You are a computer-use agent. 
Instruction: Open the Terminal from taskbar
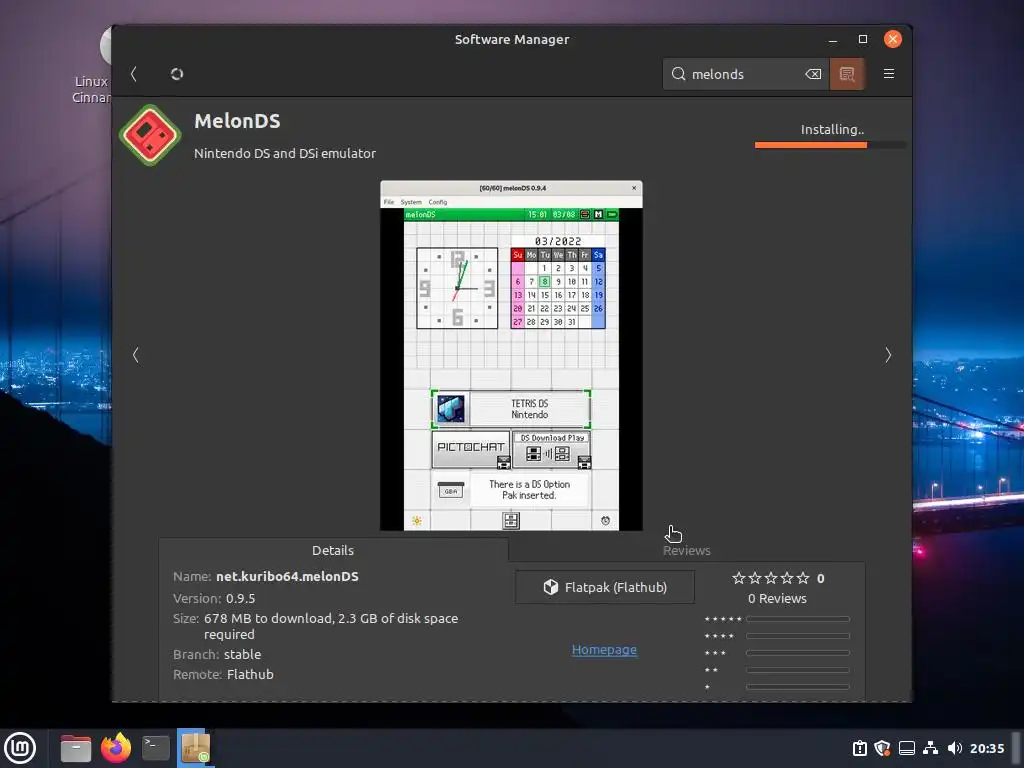pyautogui.click(x=155, y=748)
